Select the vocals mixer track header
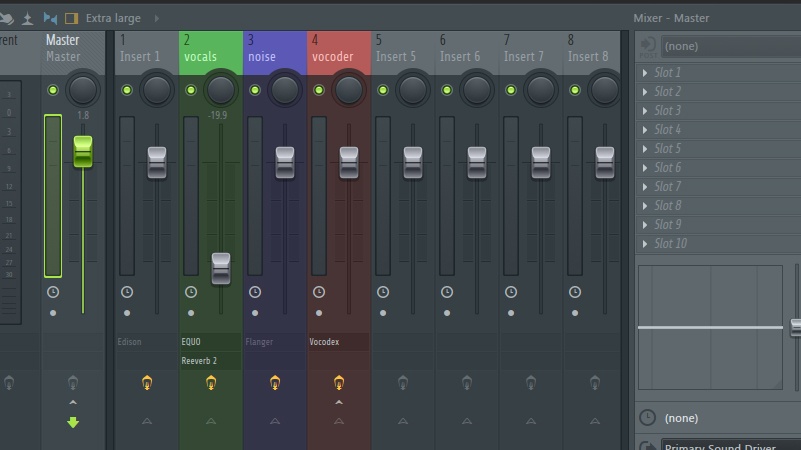This screenshot has height=450, width=801. (x=211, y=49)
